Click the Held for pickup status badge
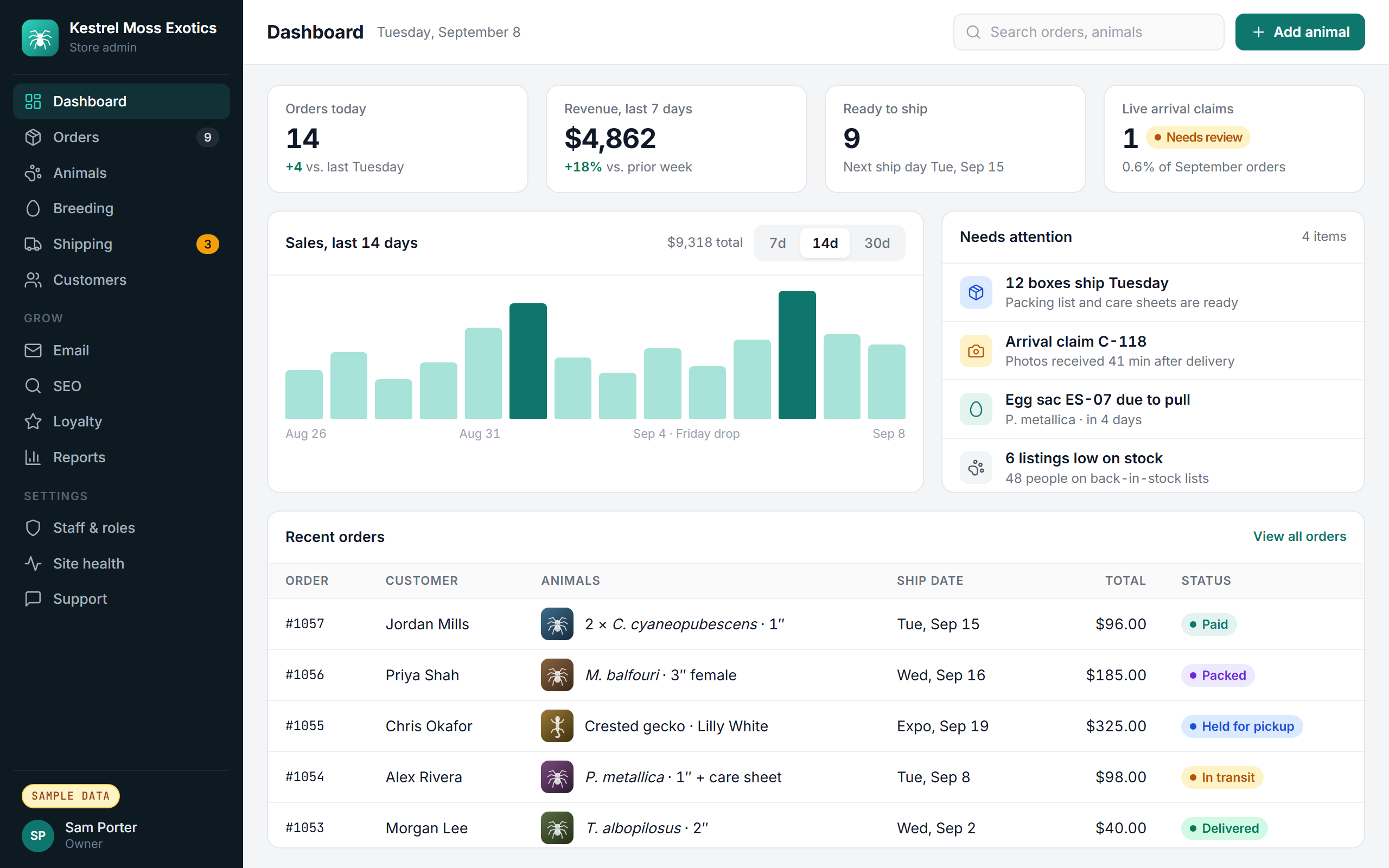This screenshot has height=868, width=1389. point(1241,726)
